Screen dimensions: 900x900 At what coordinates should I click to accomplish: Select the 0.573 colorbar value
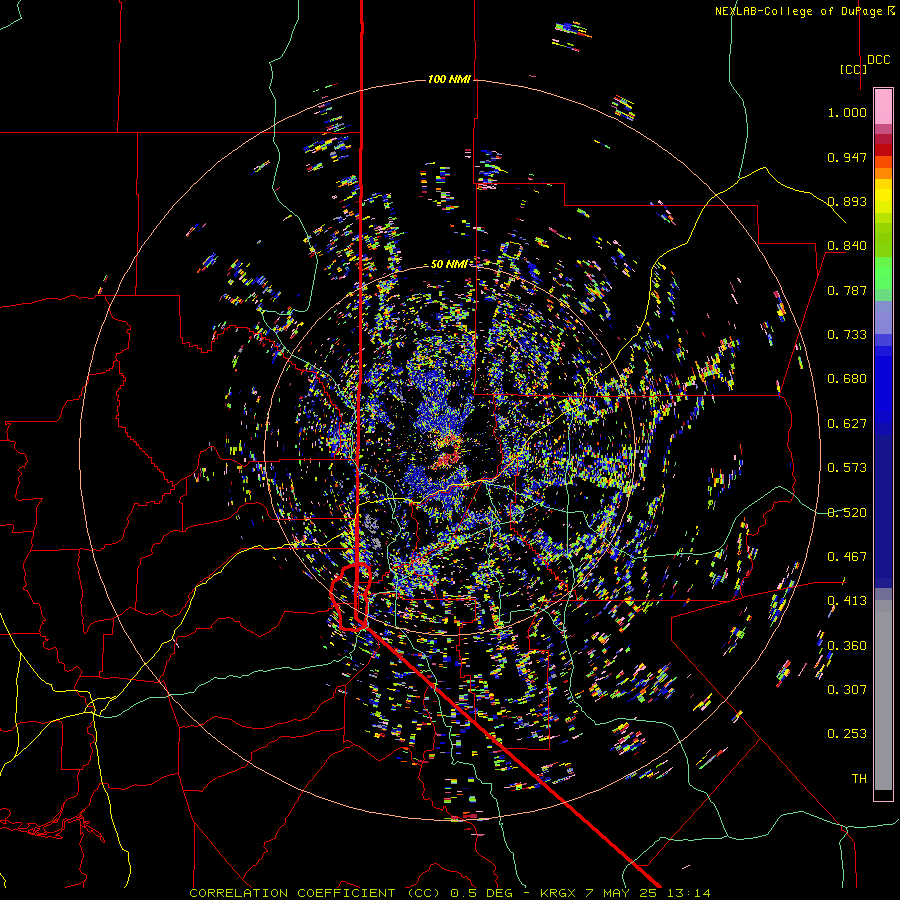(x=847, y=468)
